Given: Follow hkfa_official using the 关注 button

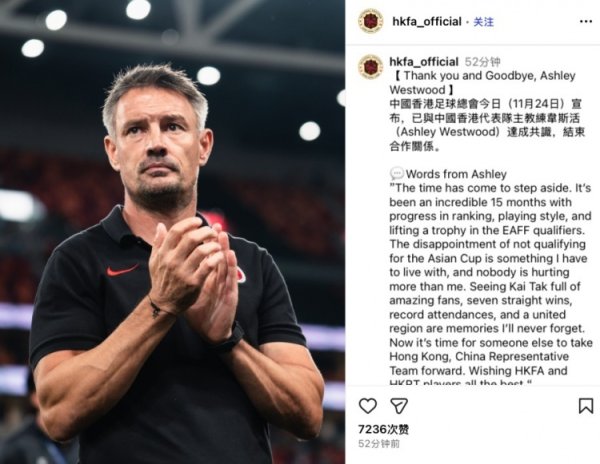Looking at the screenshot, I should coord(483,22).
